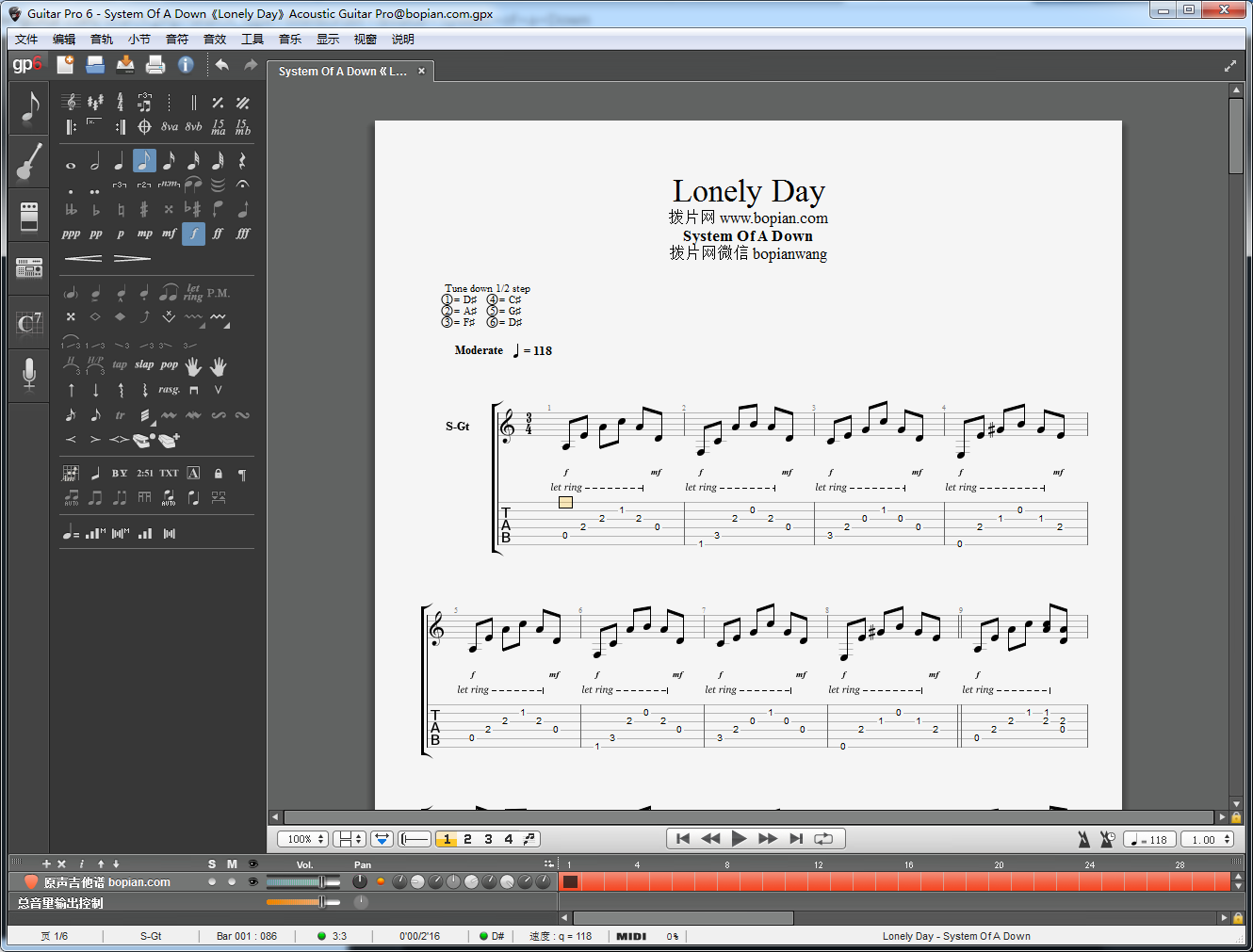
Task: Open the 小节 menu
Action: click(x=139, y=39)
